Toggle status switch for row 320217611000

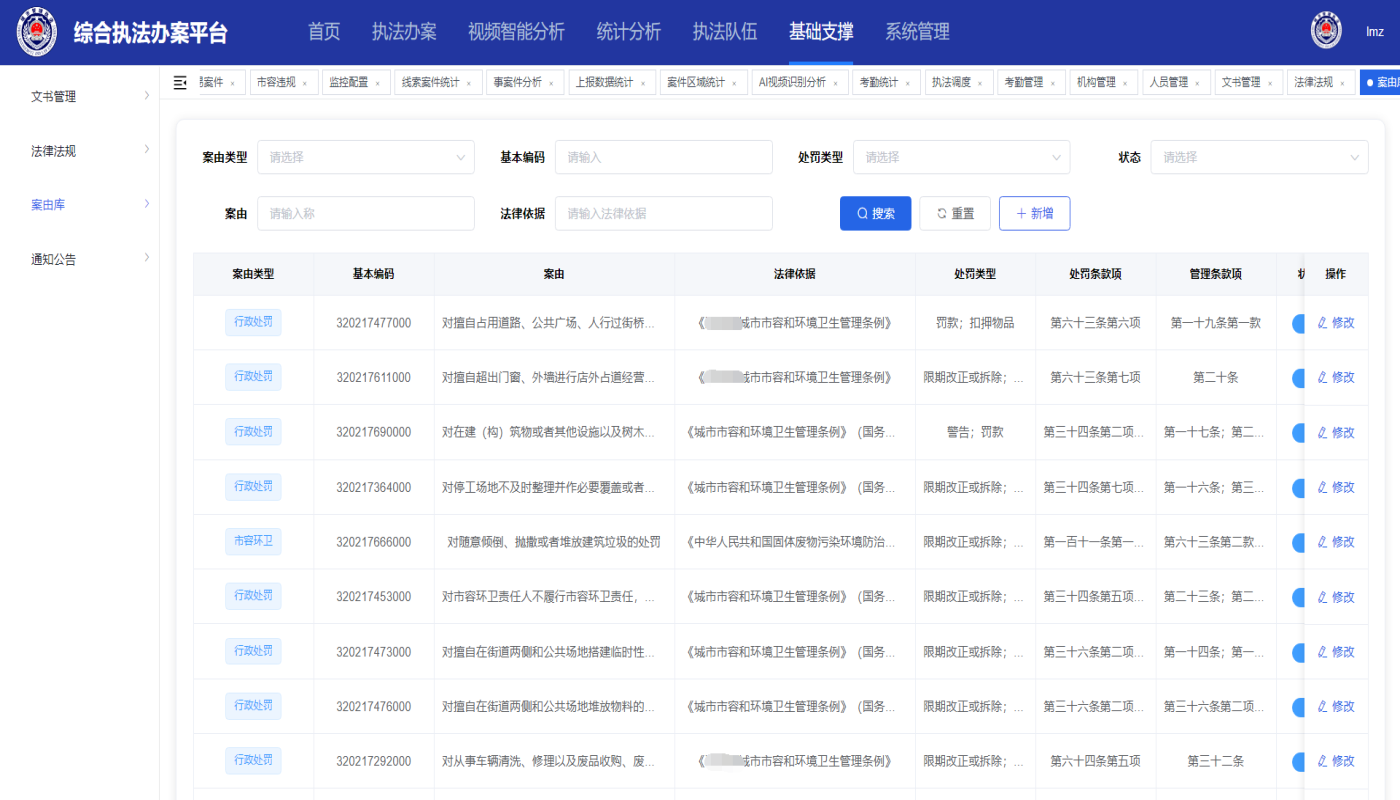click(1298, 378)
